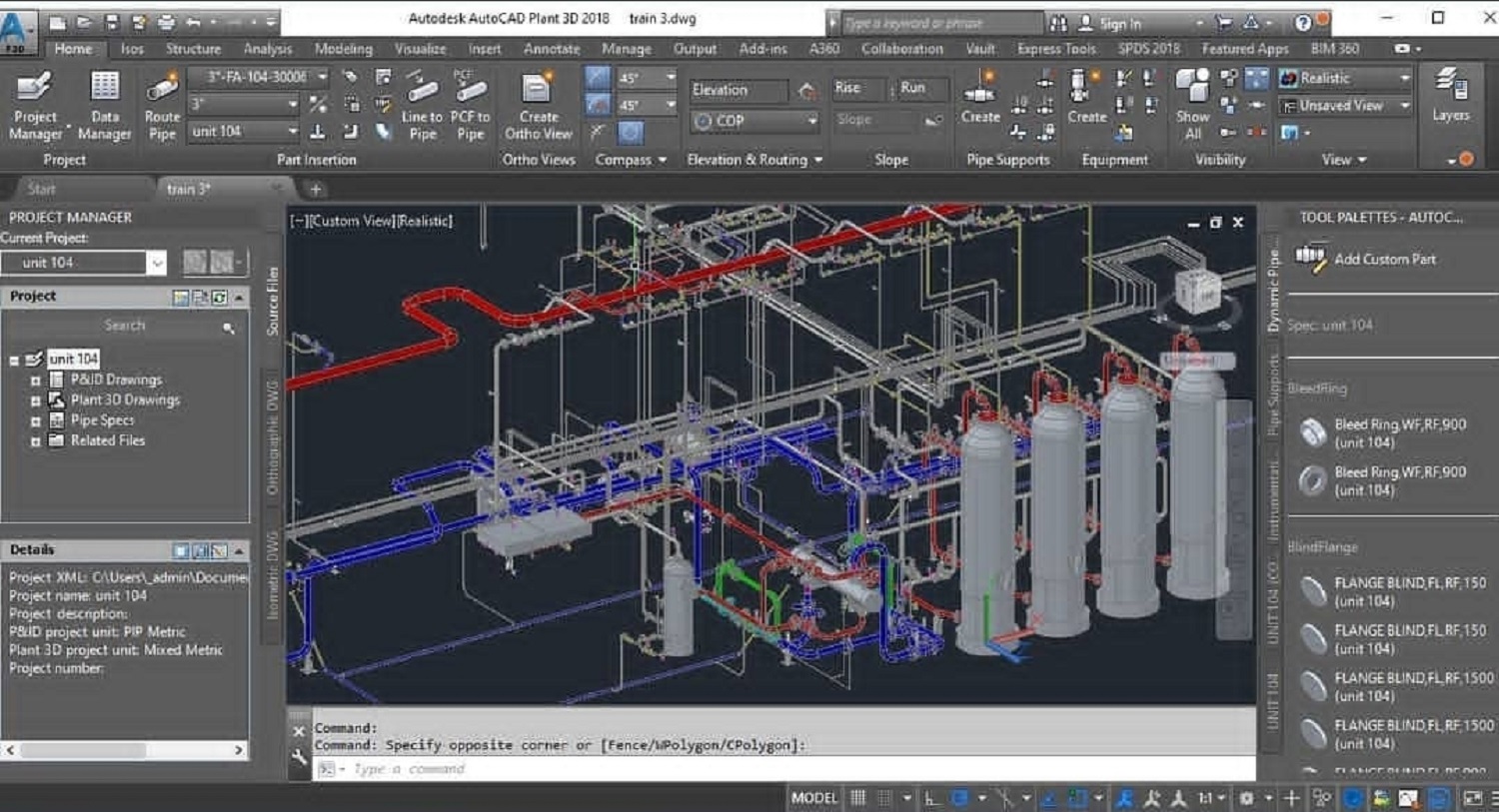This screenshot has width=1499, height=812.
Task: Switch to the Isos ribbon tab
Action: 132,49
